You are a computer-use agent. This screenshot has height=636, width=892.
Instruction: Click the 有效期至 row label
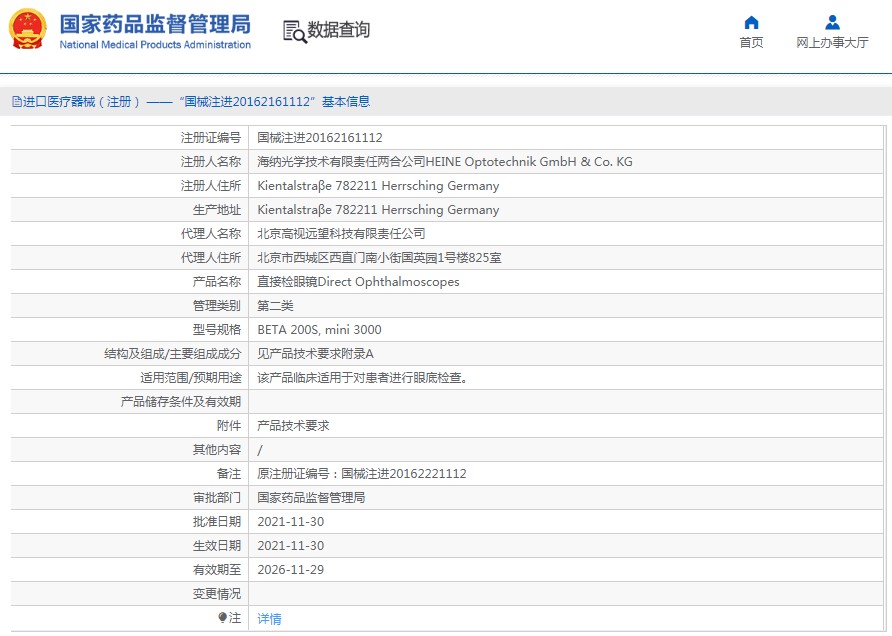tap(217, 570)
